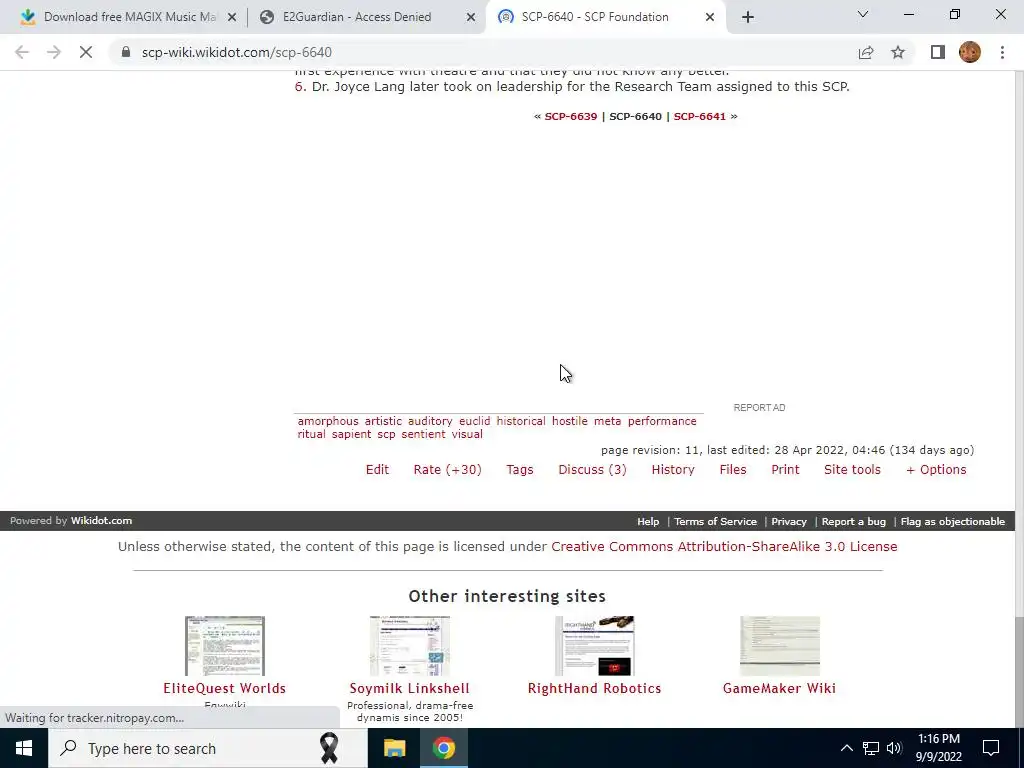Open Help link in footer bar
Viewport: 1024px width, 768px height.
[x=648, y=521]
